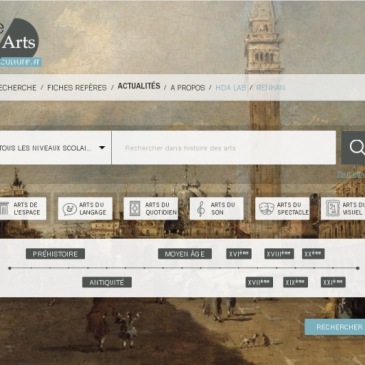The height and width of the screenshot is (365, 365).
Task: Click the magnifying glass search icon
Action: tap(355, 148)
